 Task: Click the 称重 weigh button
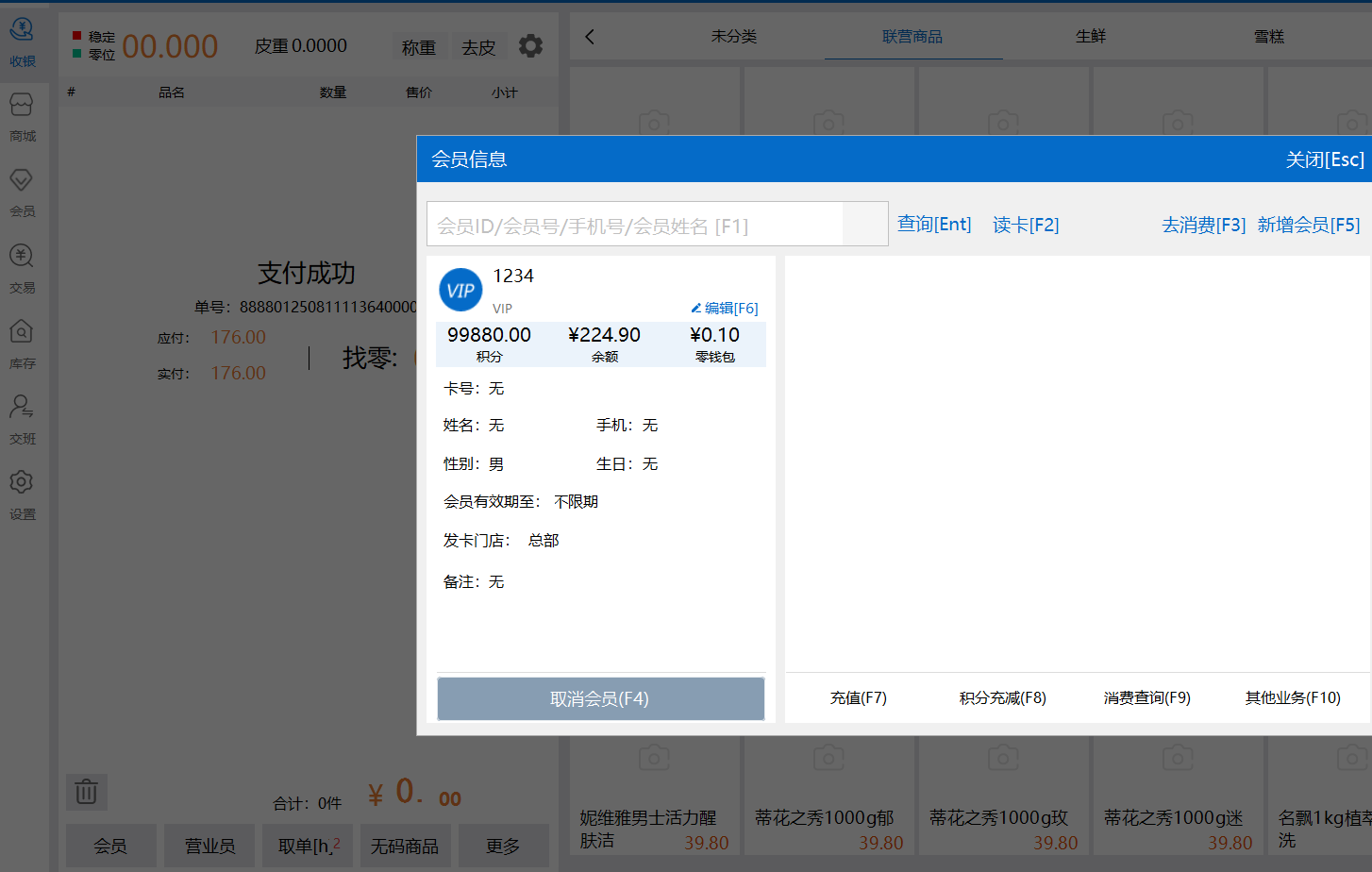(x=419, y=47)
